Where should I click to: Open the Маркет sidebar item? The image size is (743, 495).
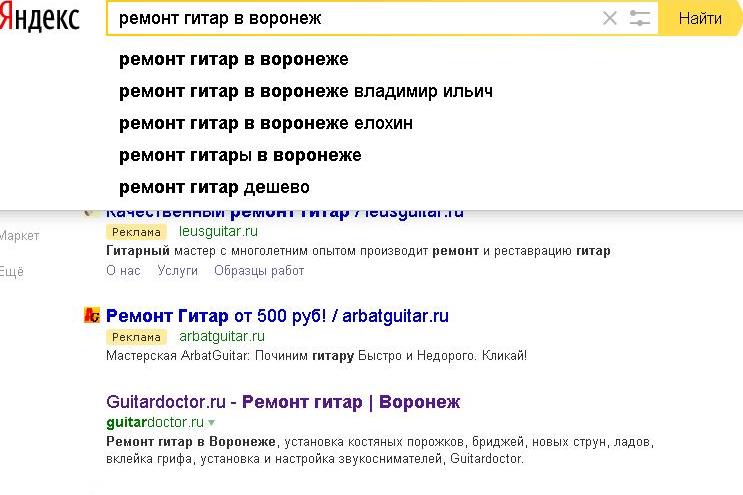click(19, 235)
